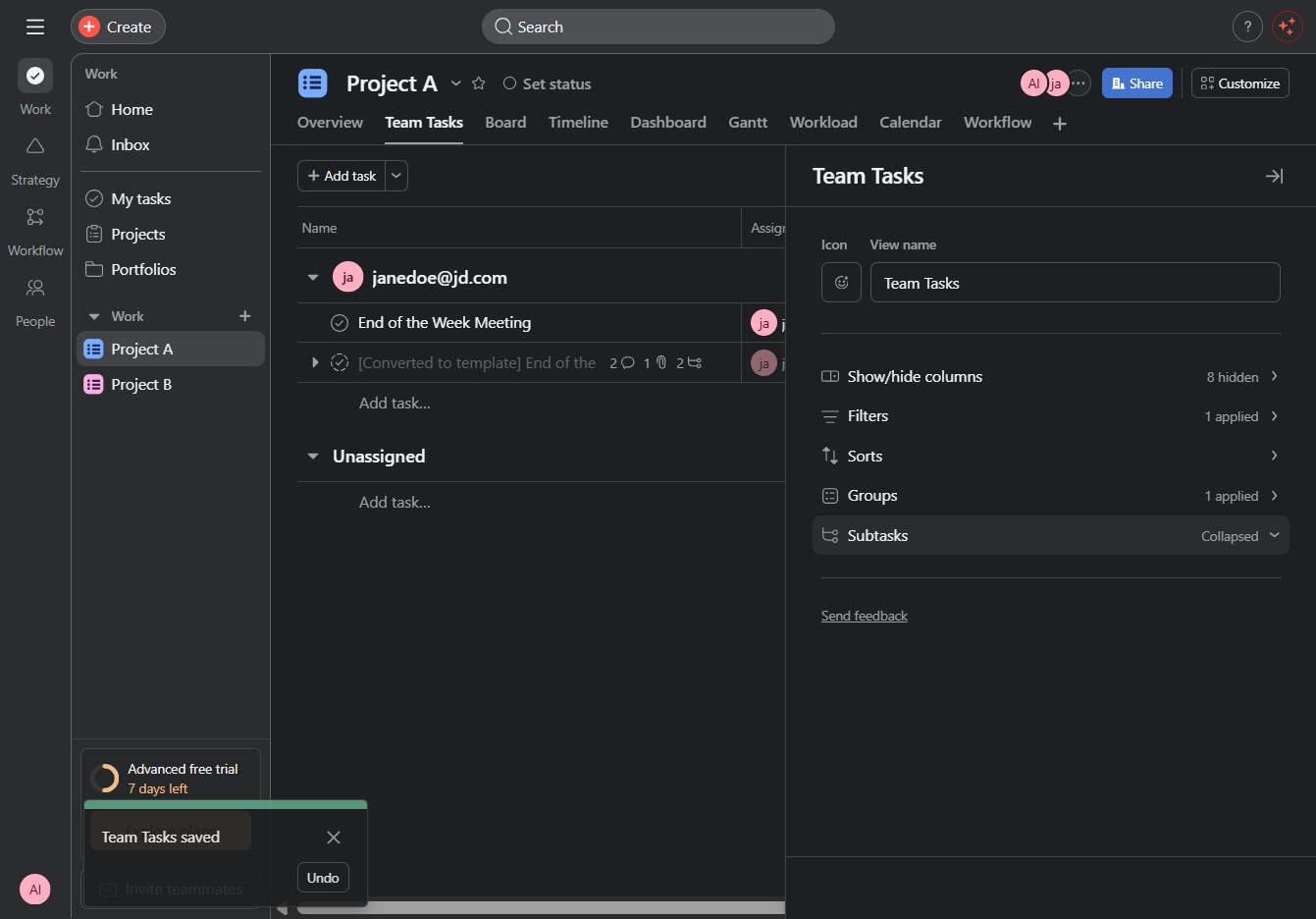
Task: Click the Send feedback link
Action: pos(864,616)
